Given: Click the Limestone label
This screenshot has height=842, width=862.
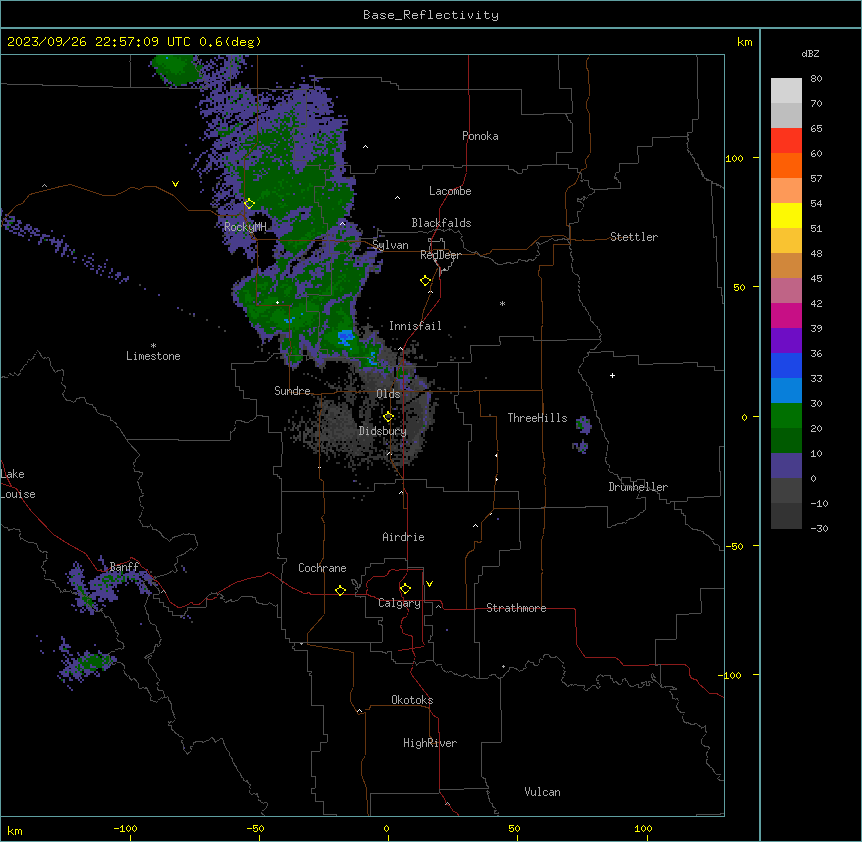Looking at the screenshot, I should pyautogui.click(x=153, y=356).
